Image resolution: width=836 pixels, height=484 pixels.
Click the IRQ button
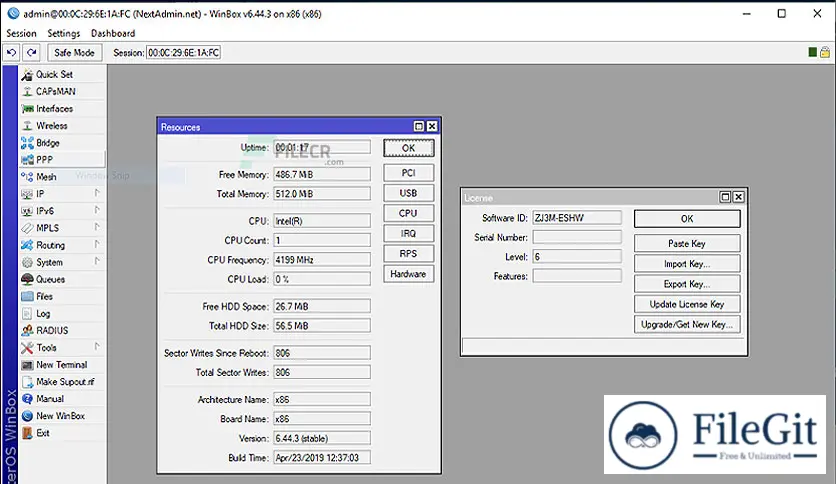(x=408, y=233)
